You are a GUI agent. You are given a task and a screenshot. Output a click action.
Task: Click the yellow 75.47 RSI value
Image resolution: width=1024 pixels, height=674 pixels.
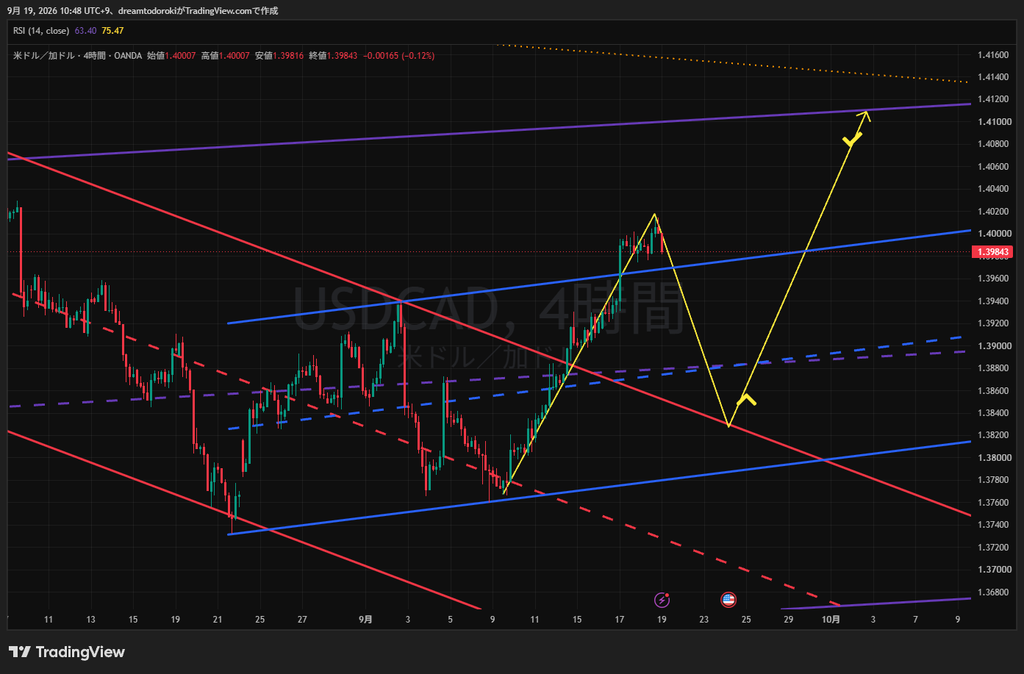pyautogui.click(x=112, y=31)
